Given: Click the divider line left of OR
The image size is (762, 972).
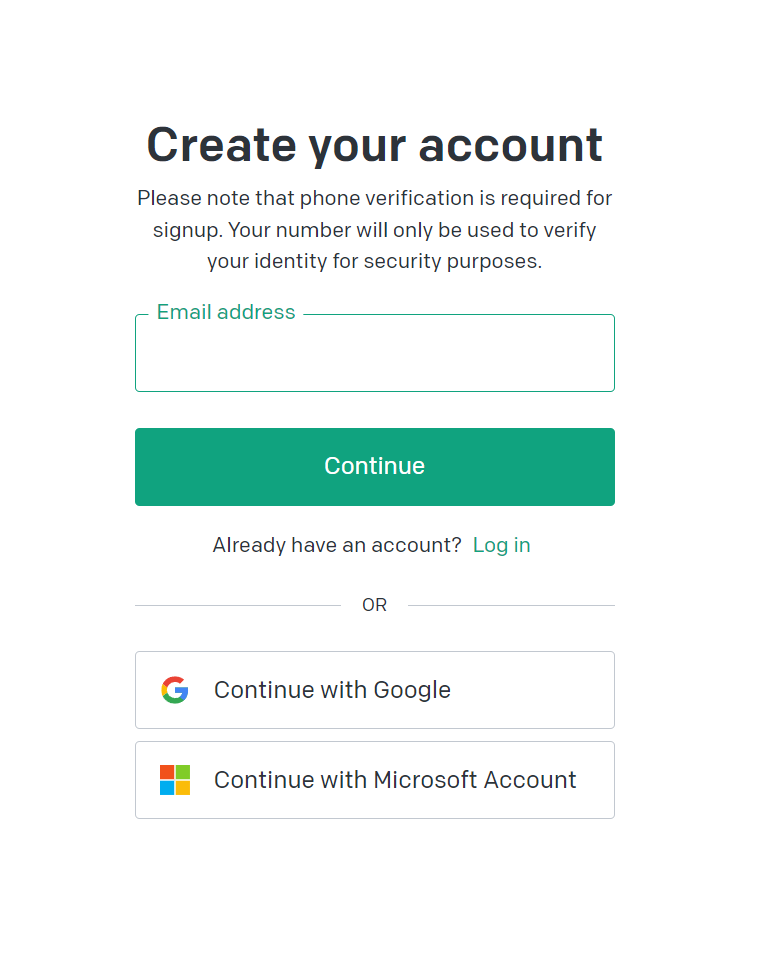Looking at the screenshot, I should (238, 605).
